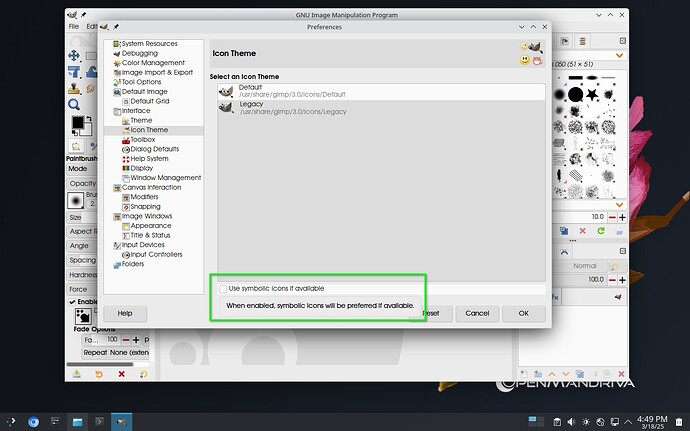Screen dimensions: 690x431
Task: Click the dynamics icon under Enable checkbox
Action: pos(83,316)
